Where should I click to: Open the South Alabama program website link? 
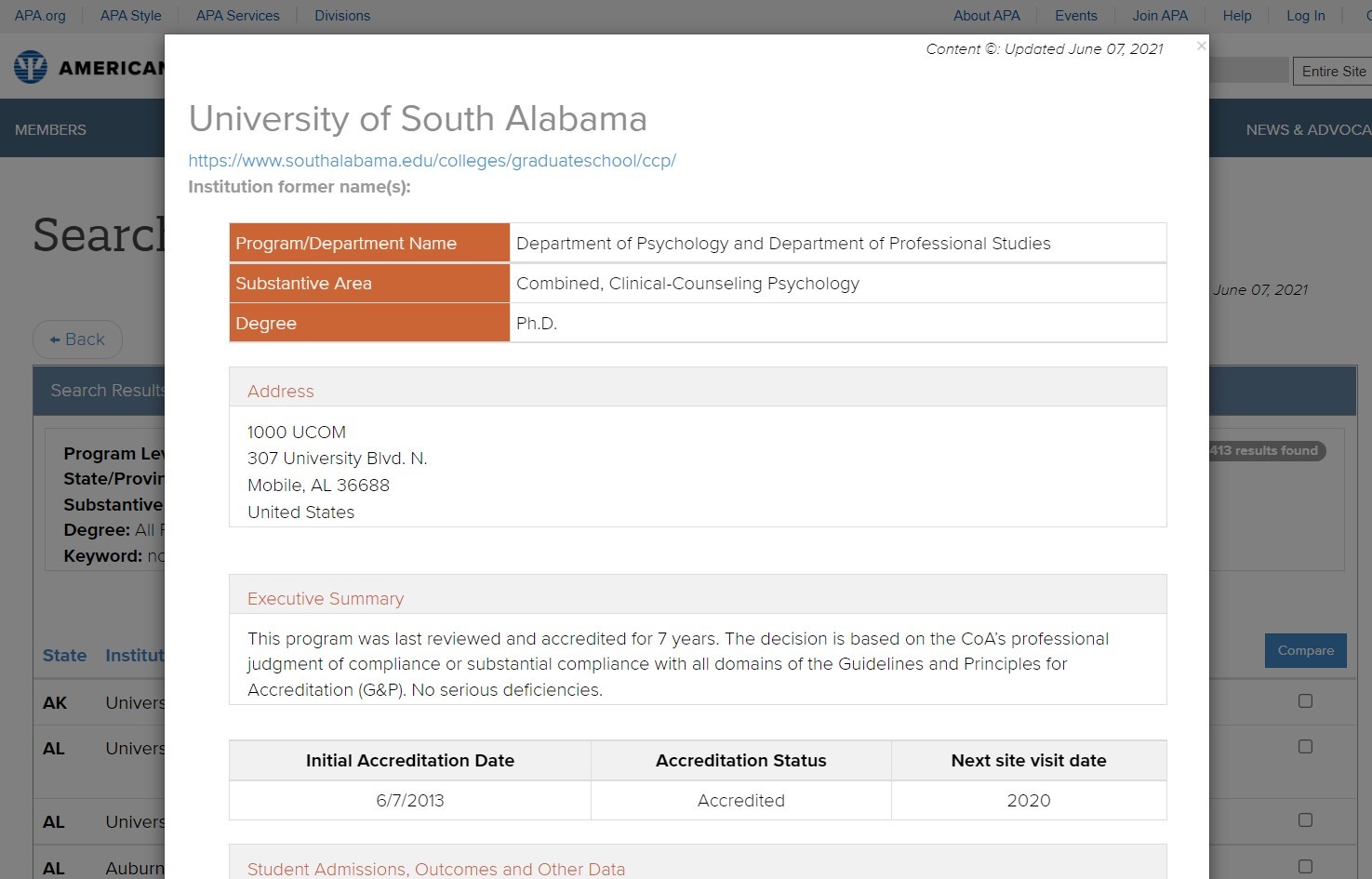click(432, 161)
